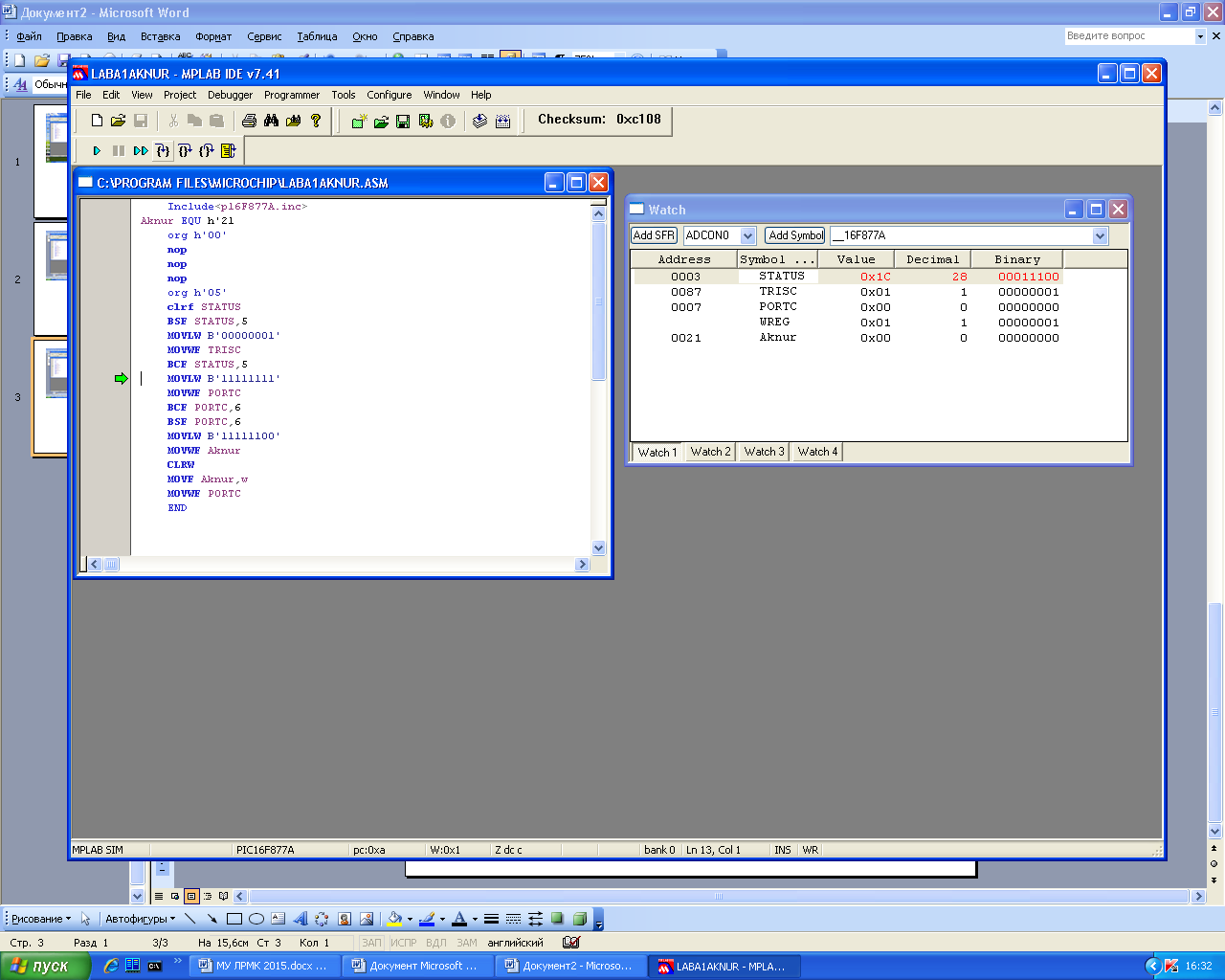Open the Debugger menu in MPLAB

231,95
